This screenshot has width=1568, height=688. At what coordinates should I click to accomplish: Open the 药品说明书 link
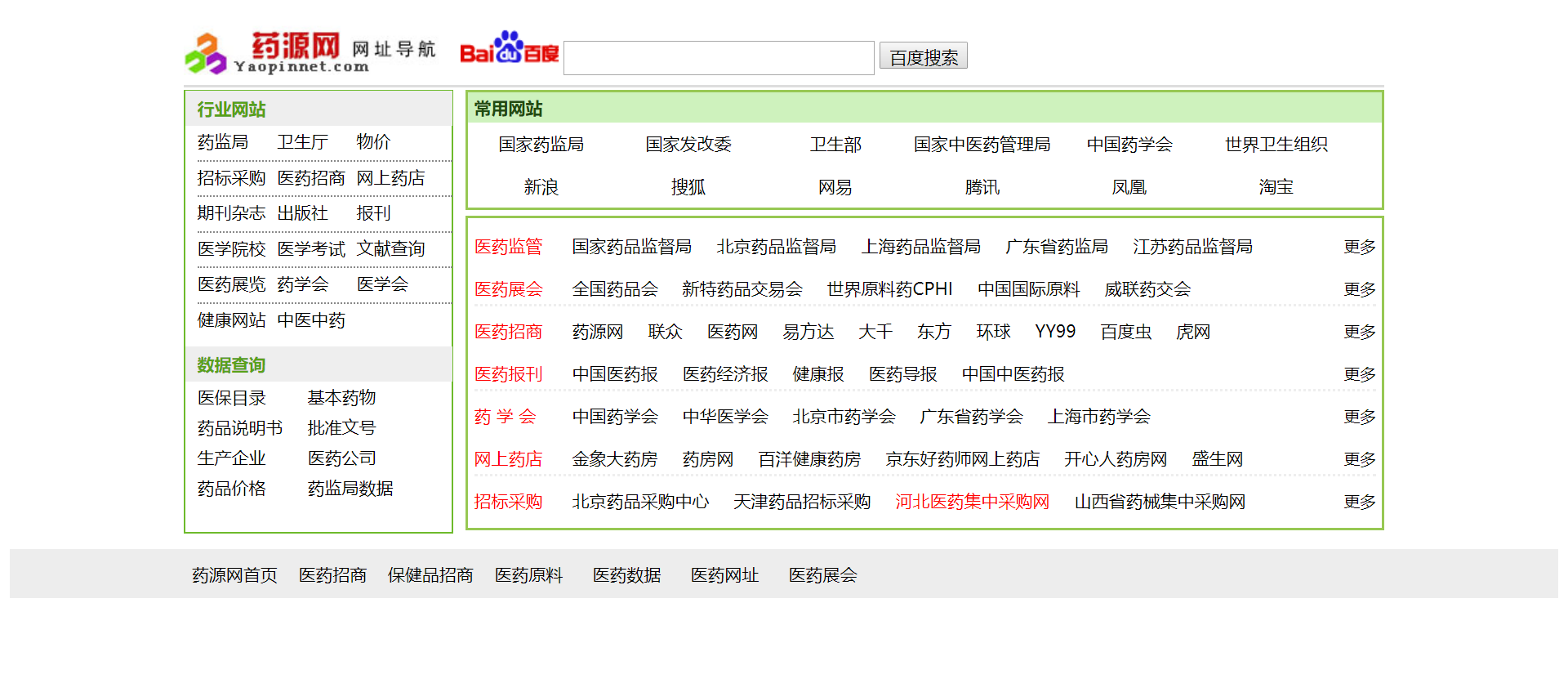(x=240, y=428)
